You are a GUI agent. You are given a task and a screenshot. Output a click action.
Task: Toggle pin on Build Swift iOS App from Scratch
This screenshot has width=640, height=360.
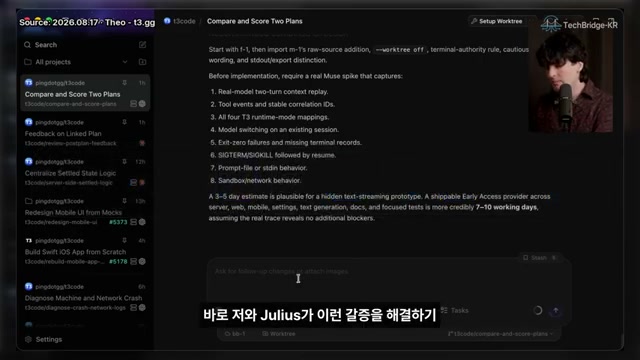[x=124, y=240]
